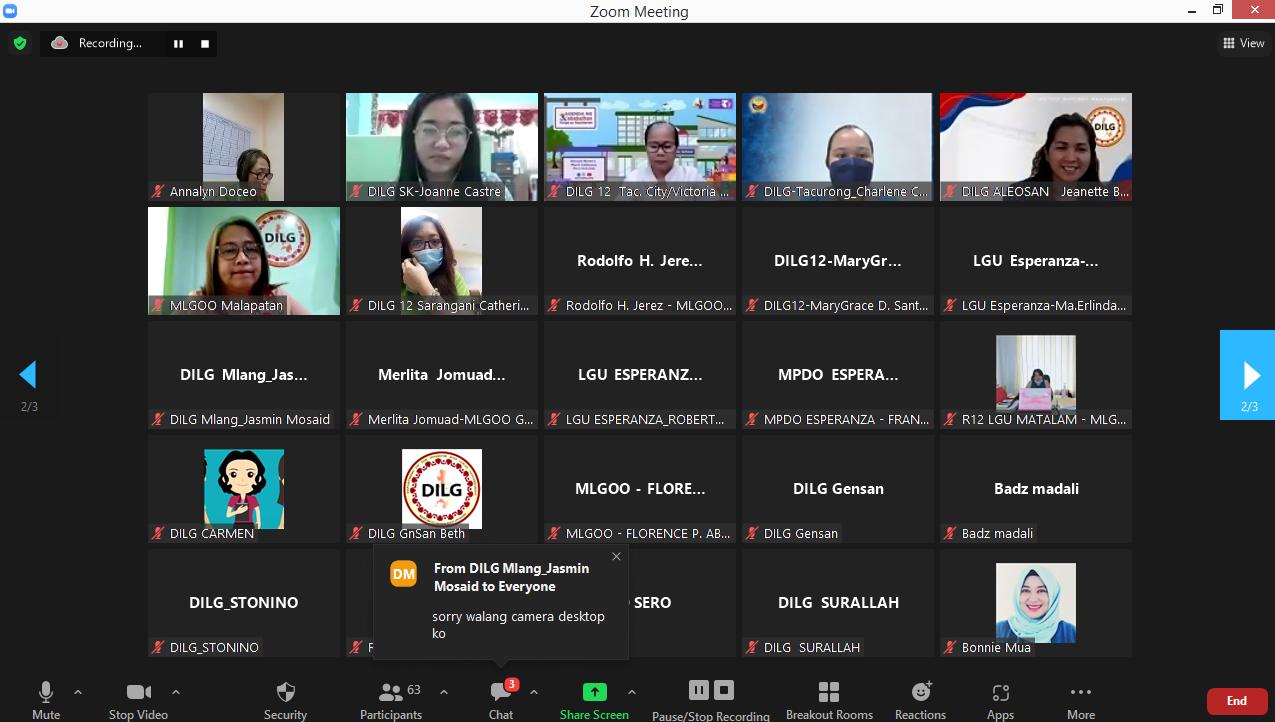This screenshot has height=722, width=1275.
Task: Open Reactions menu
Action: tap(920, 699)
